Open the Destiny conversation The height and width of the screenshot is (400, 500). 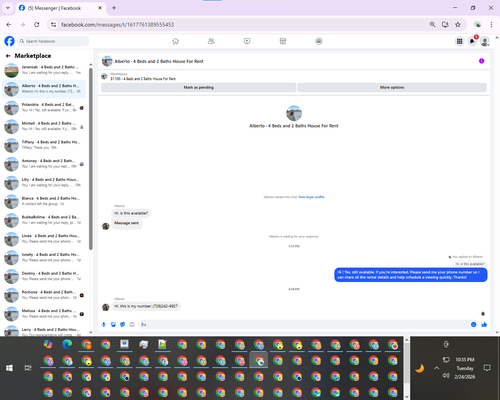44,276
